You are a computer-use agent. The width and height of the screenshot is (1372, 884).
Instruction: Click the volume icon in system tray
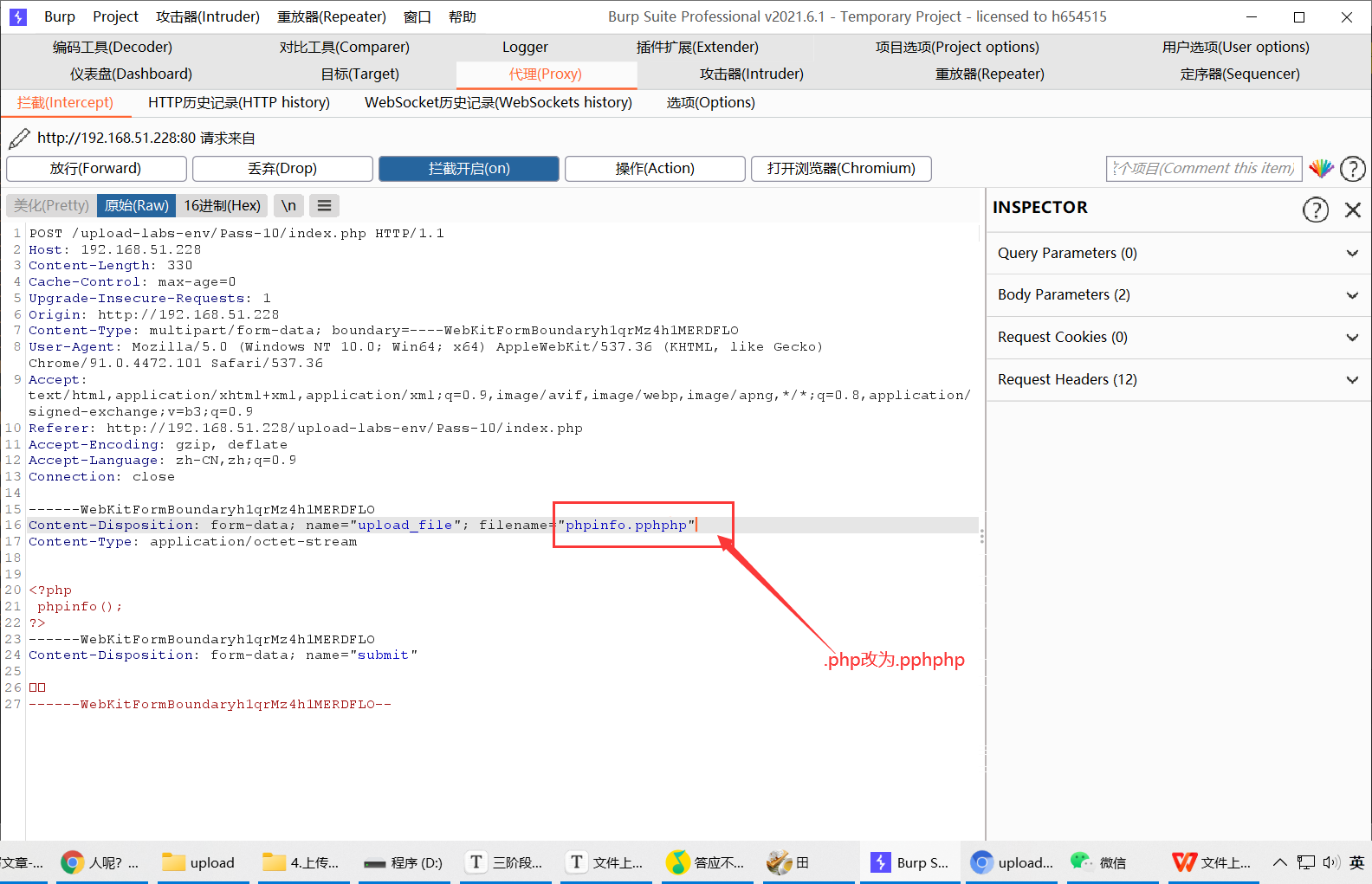pyautogui.click(x=1331, y=862)
